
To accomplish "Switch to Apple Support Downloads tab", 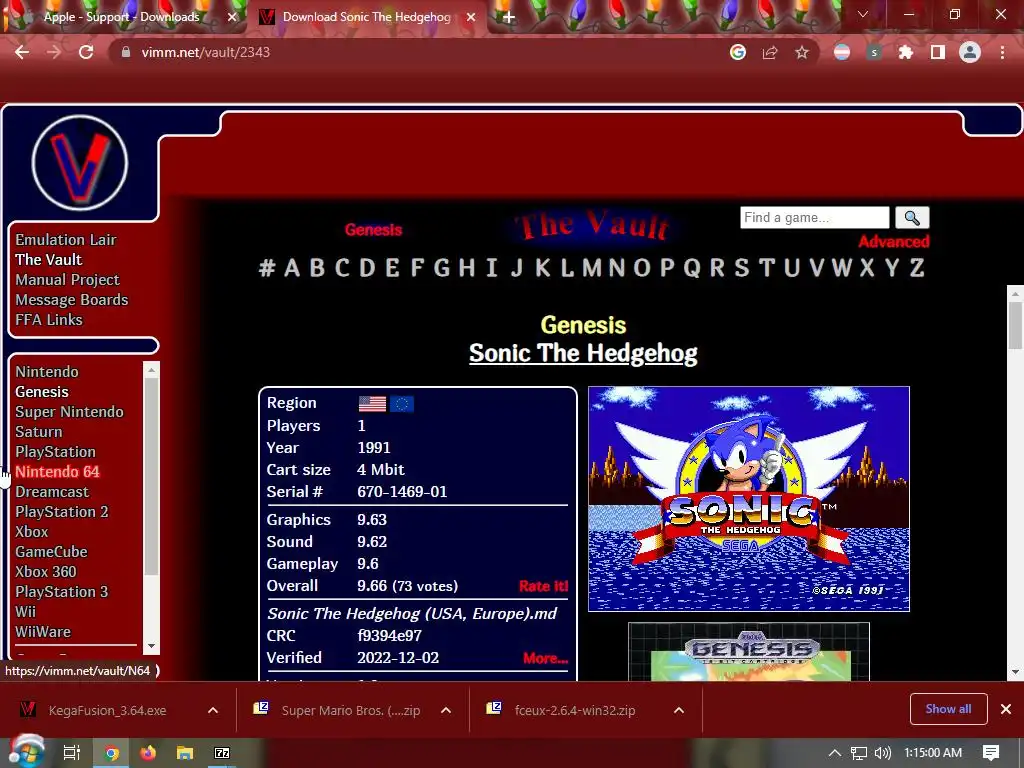I will click(121, 17).
